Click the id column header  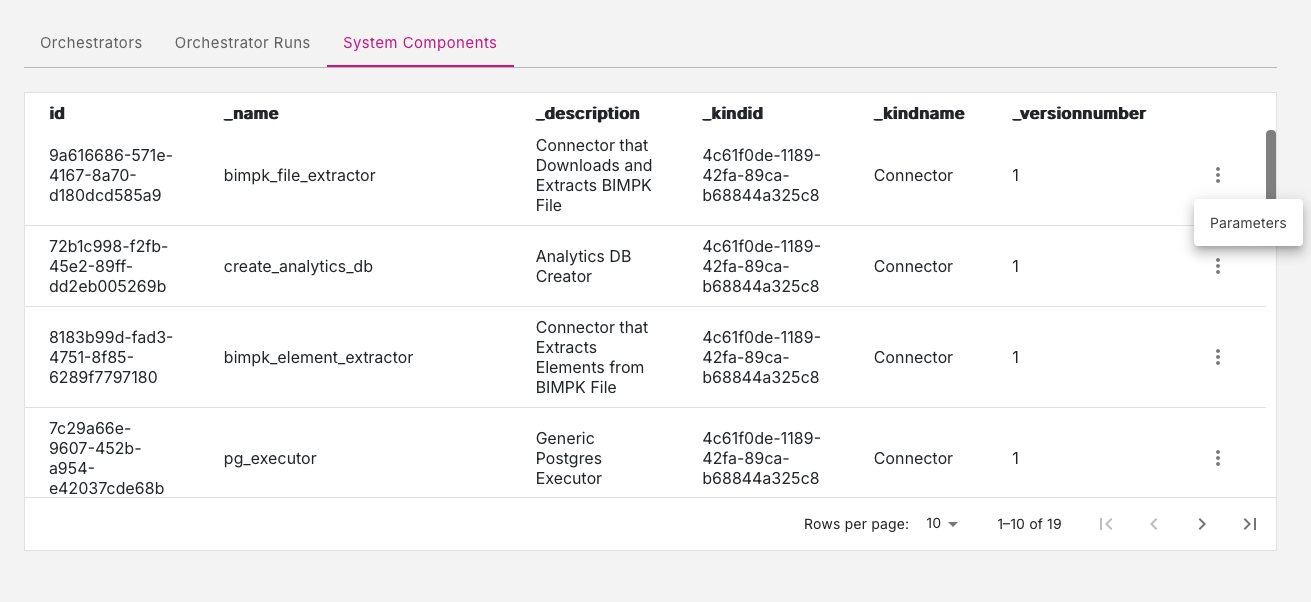pyautogui.click(x=57, y=113)
